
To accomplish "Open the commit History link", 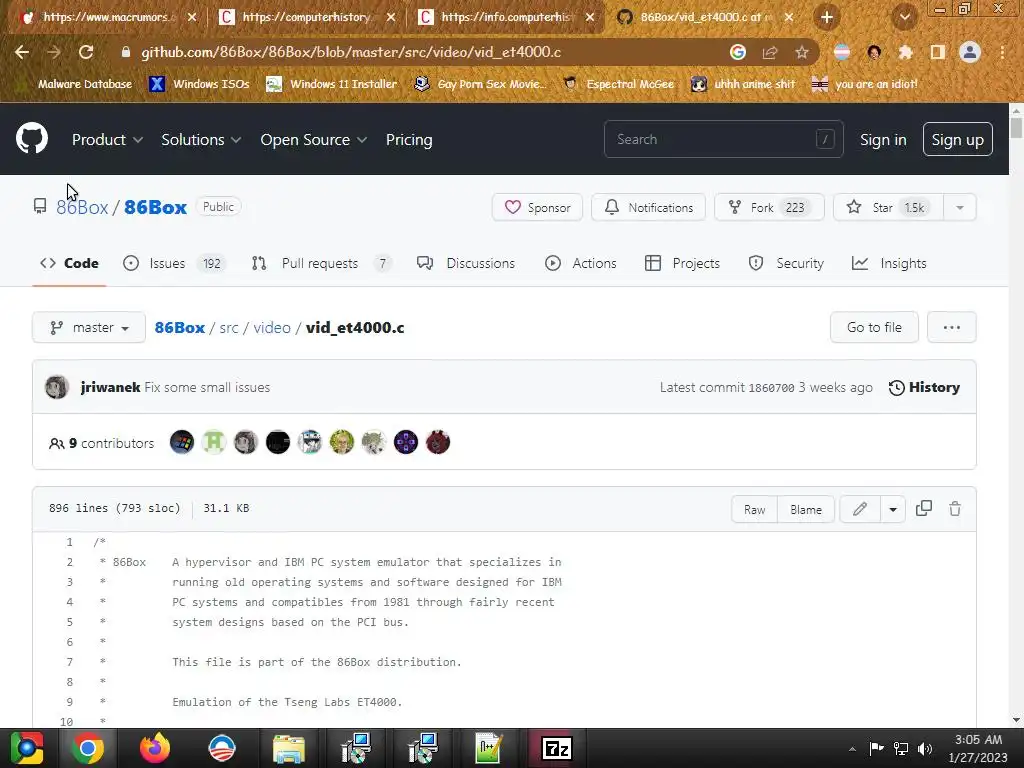I will click(924, 387).
